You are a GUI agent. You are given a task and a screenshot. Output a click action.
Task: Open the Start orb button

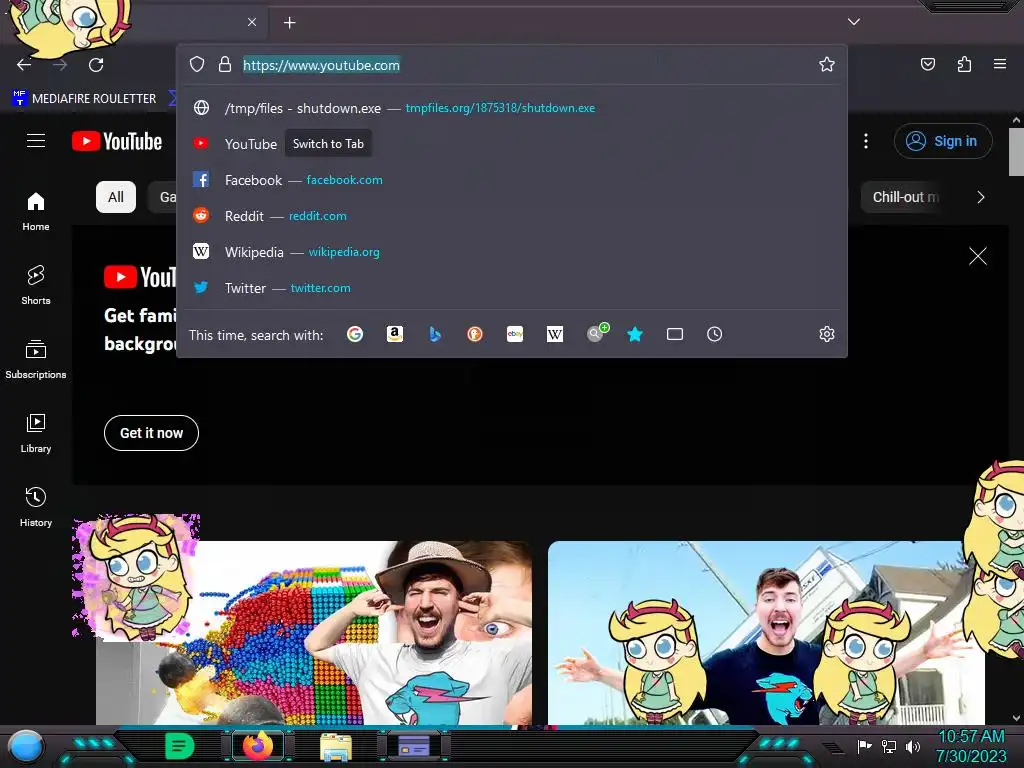(26, 747)
